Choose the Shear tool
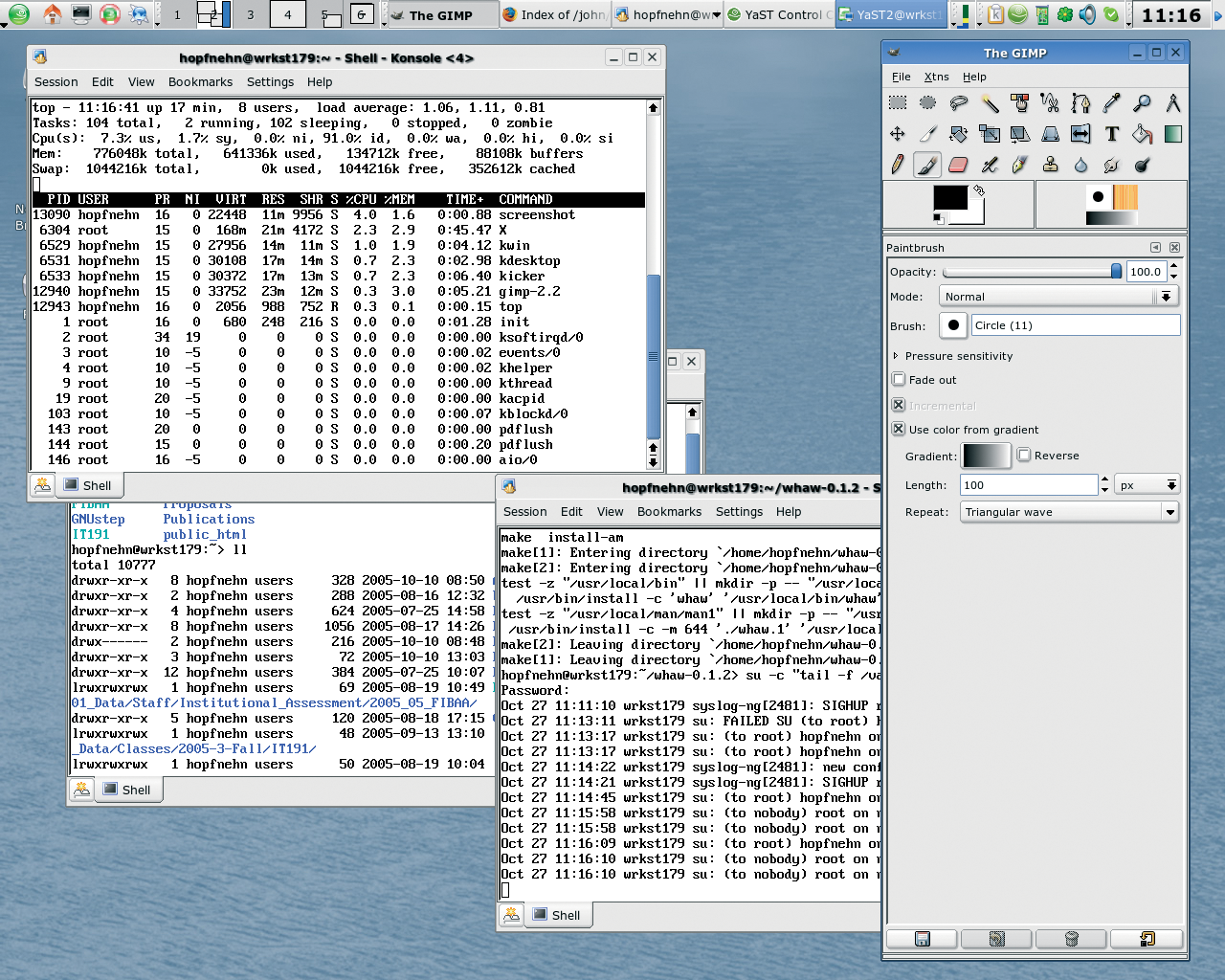Viewport: 1225px width, 980px height. point(1020,134)
